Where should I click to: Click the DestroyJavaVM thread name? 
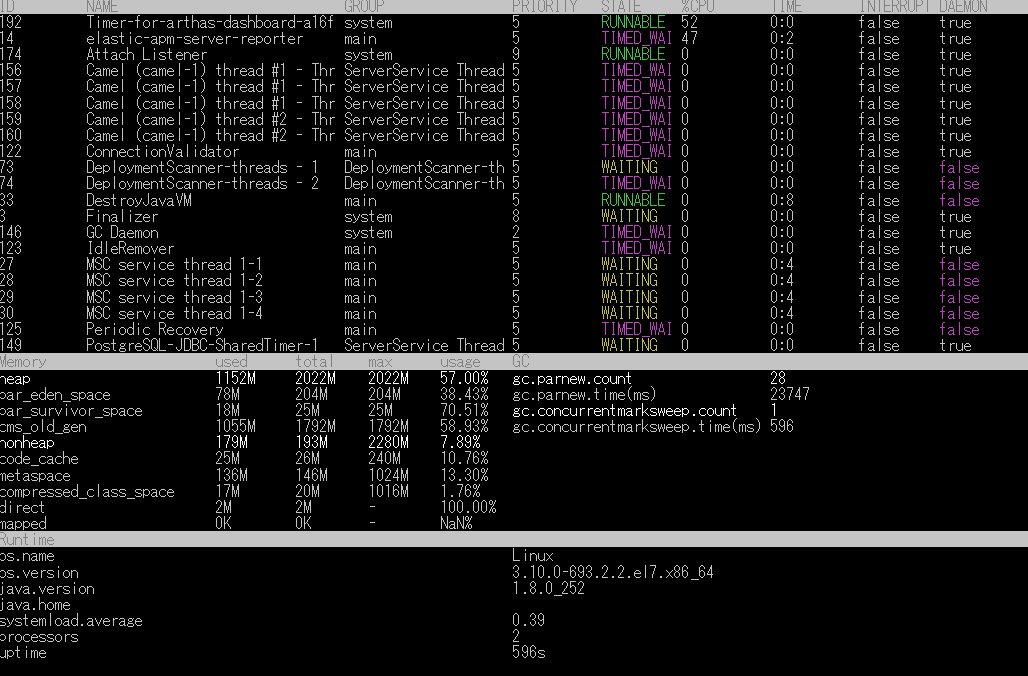(138, 200)
